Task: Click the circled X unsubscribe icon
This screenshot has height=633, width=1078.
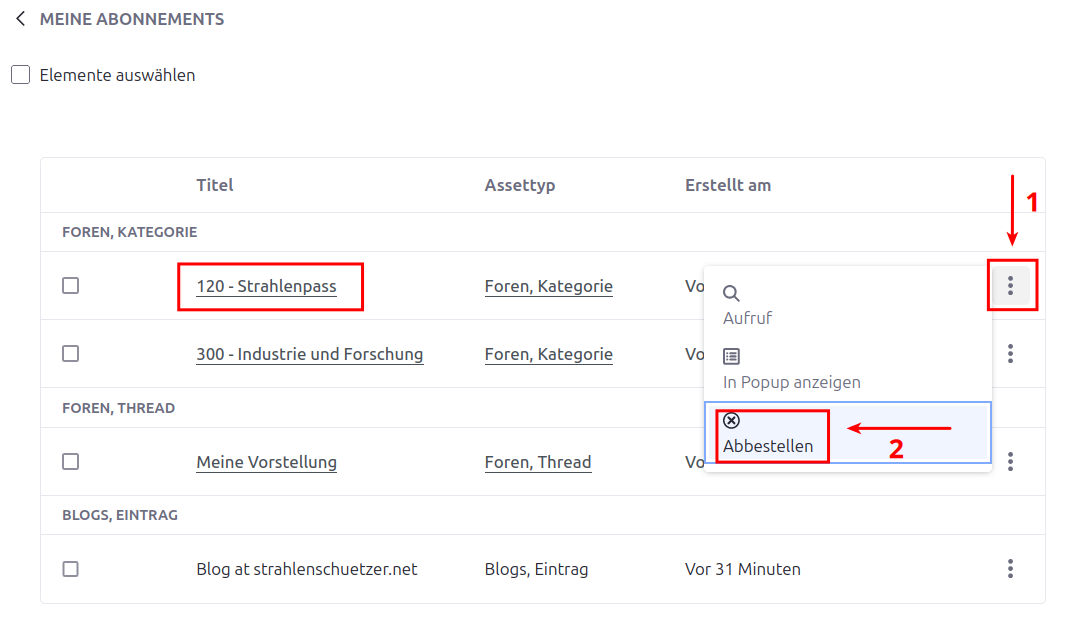Action: tap(731, 421)
